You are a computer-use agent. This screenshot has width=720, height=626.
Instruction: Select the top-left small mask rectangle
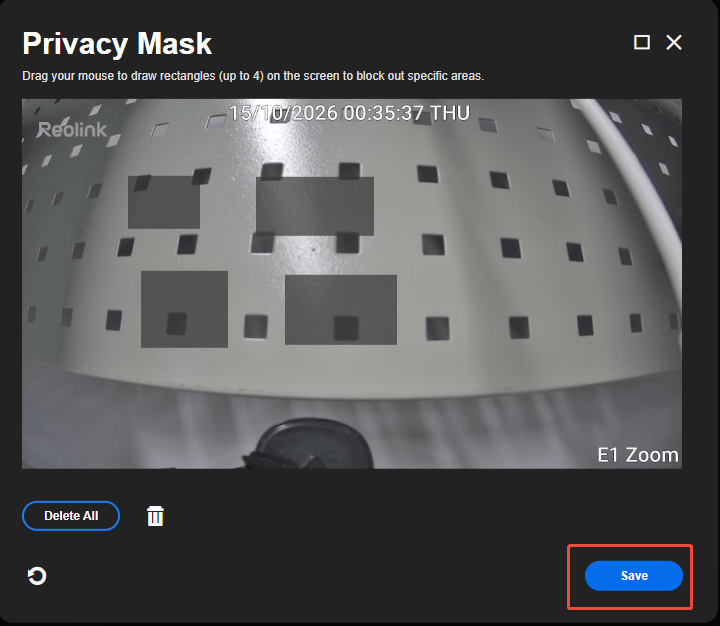[163, 202]
